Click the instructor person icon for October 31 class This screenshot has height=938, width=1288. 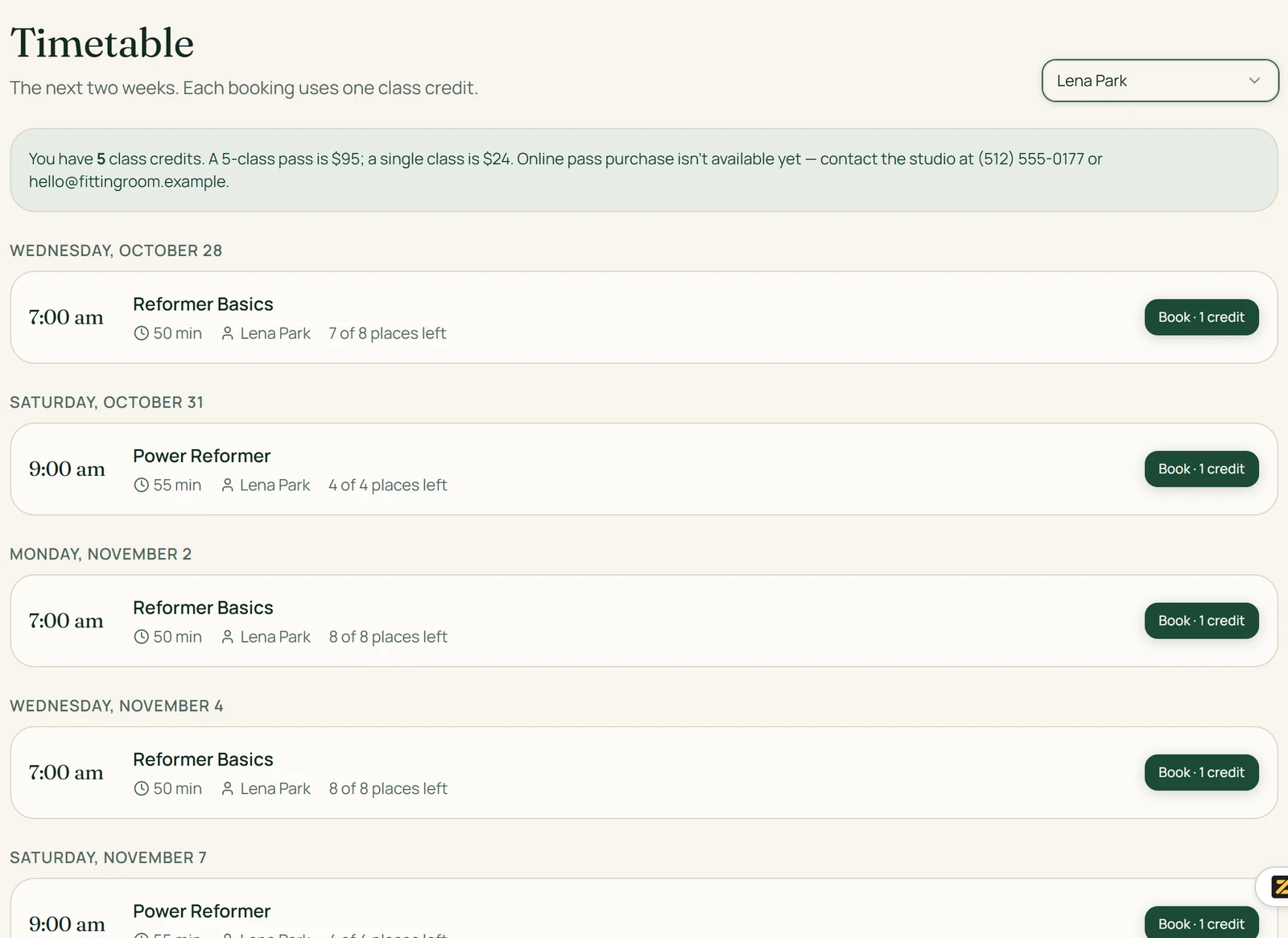tap(228, 485)
